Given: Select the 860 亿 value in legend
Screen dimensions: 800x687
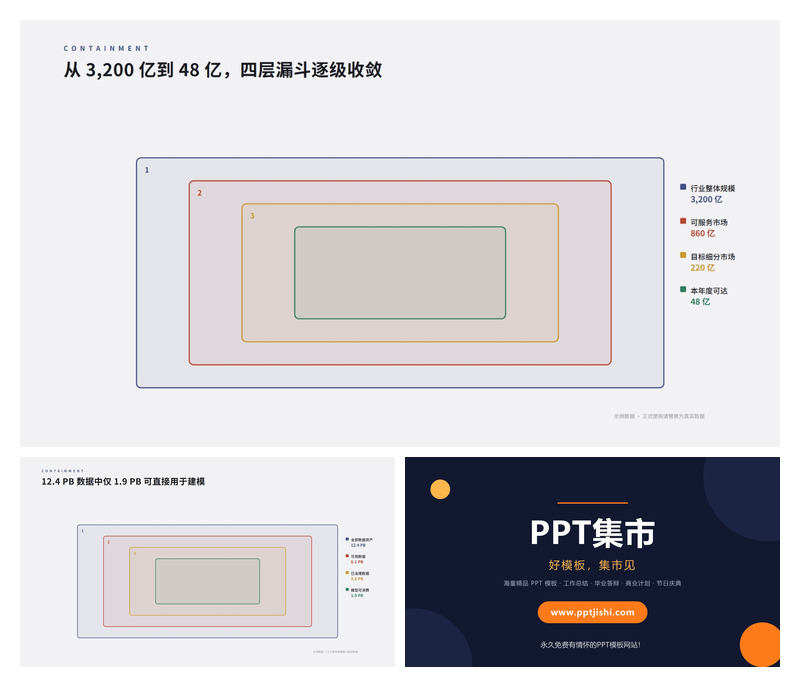Looking at the screenshot, I should click(x=703, y=234).
